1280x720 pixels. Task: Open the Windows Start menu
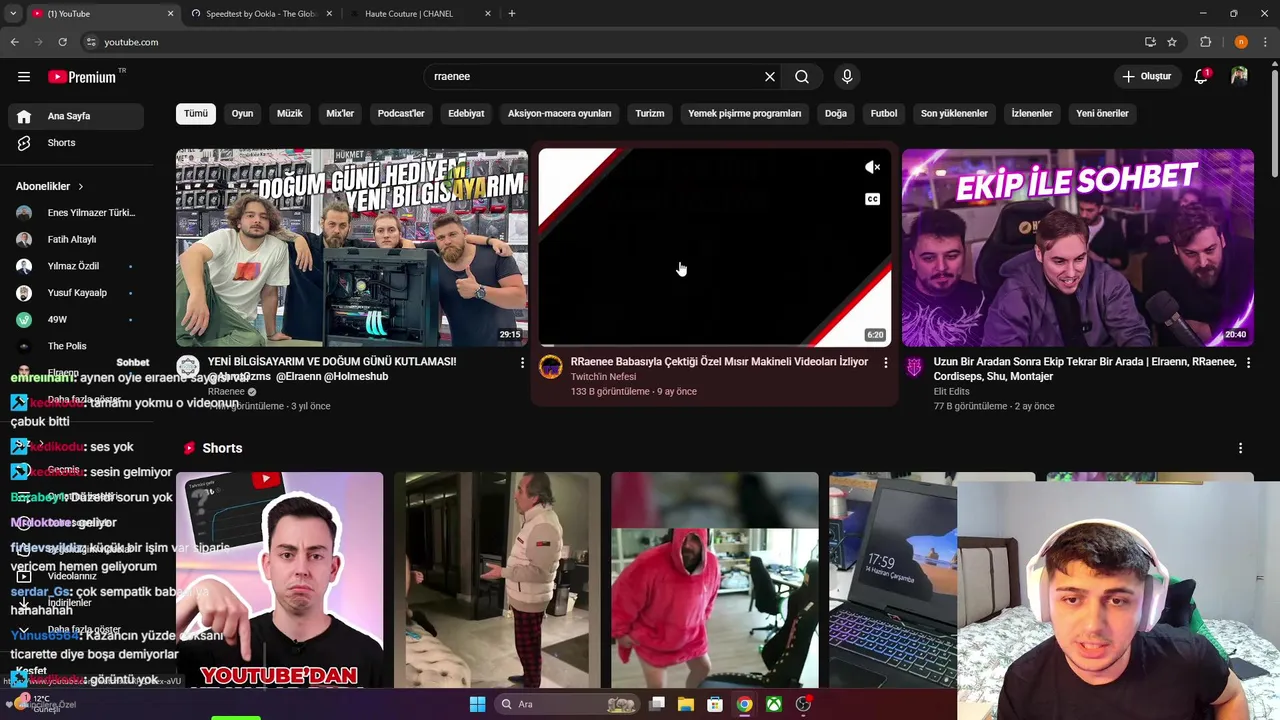pos(477,704)
